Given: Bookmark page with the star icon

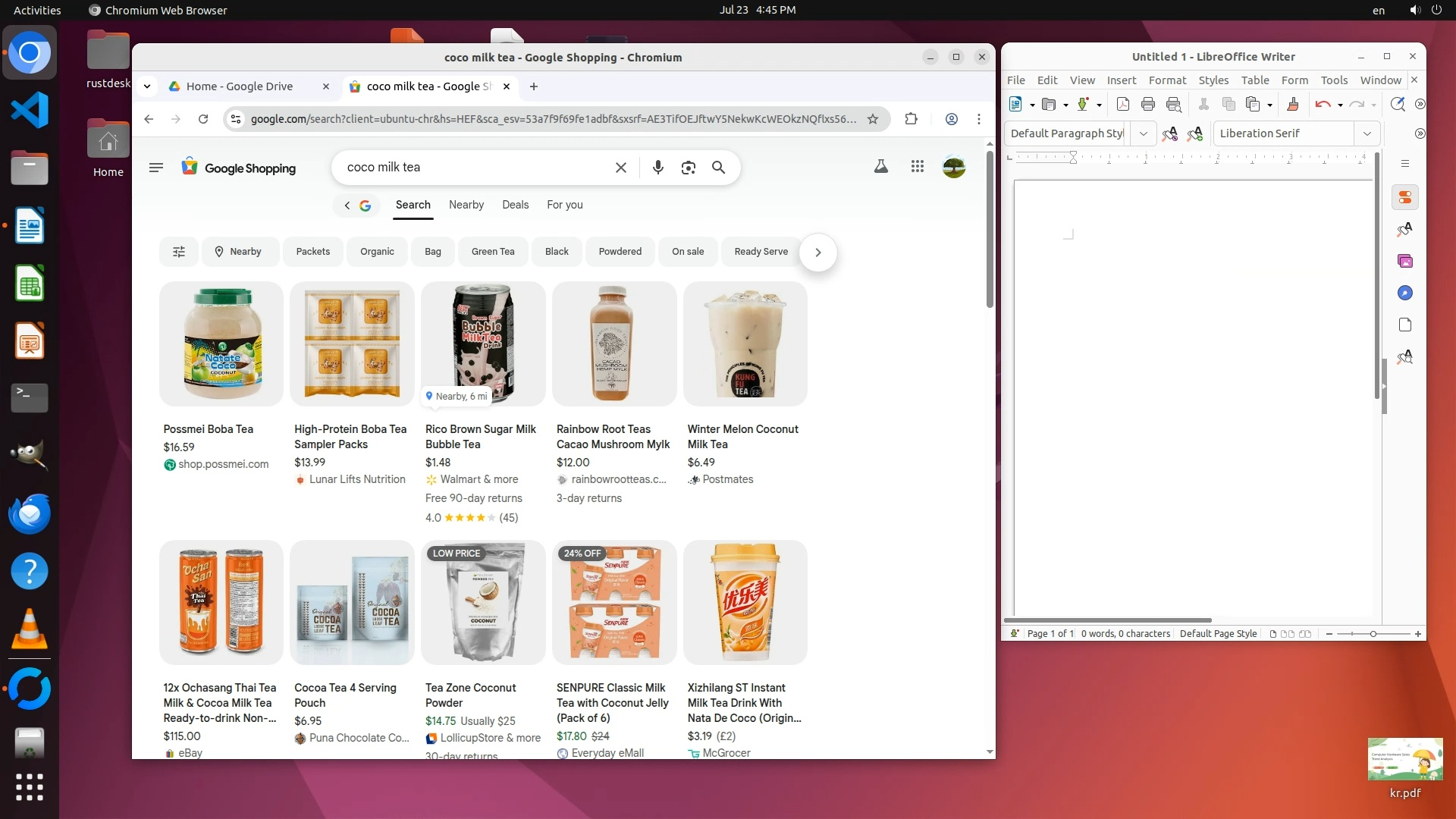Looking at the screenshot, I should 873,119.
